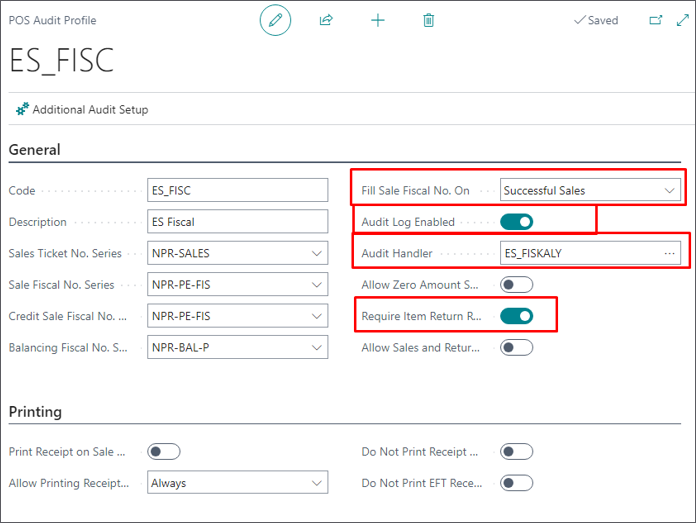Click the trash delete icon
696x523 pixels.
(x=428, y=20)
